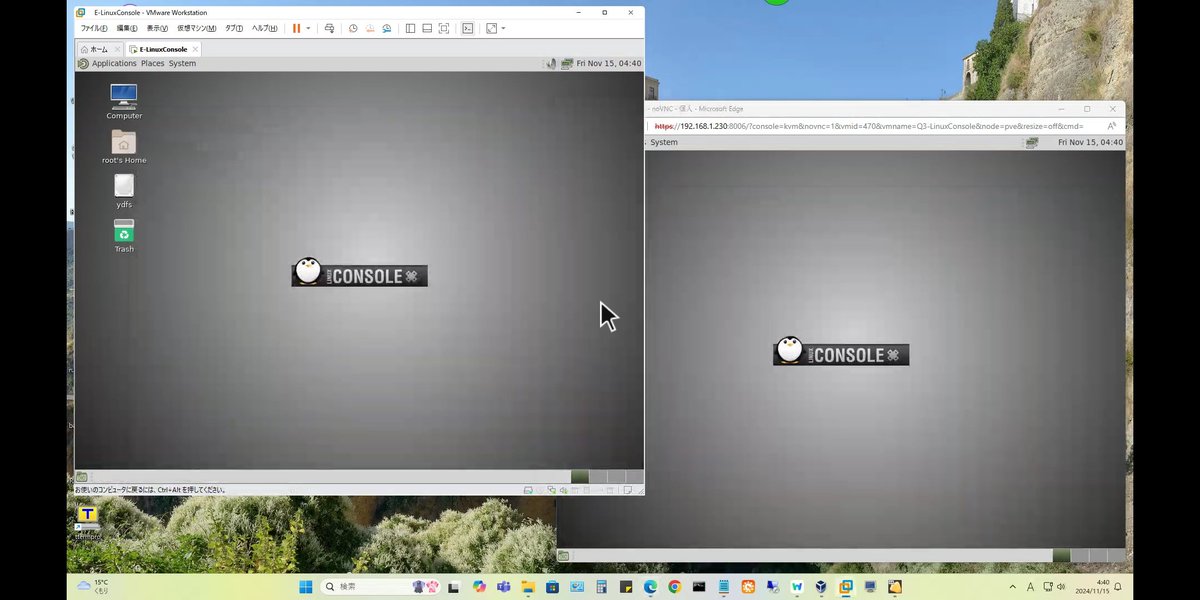Screen dimensions: 1200x600
Task: Click the Take snapshot clock icon
Action: coord(353,28)
